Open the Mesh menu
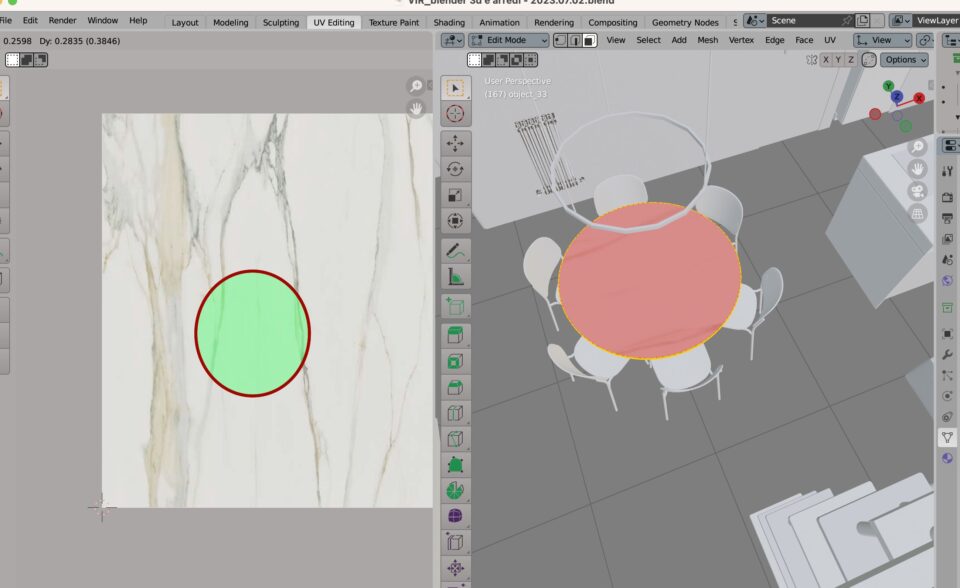The height and width of the screenshot is (588, 960). pyautogui.click(x=707, y=40)
